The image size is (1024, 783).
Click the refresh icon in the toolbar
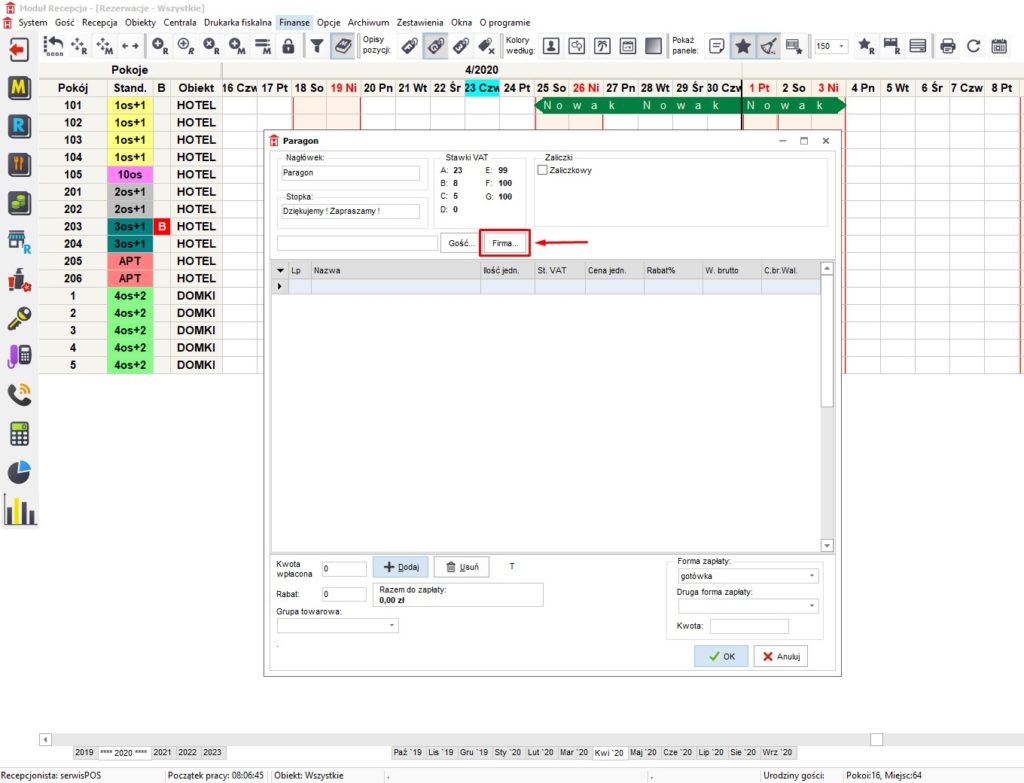tap(973, 46)
